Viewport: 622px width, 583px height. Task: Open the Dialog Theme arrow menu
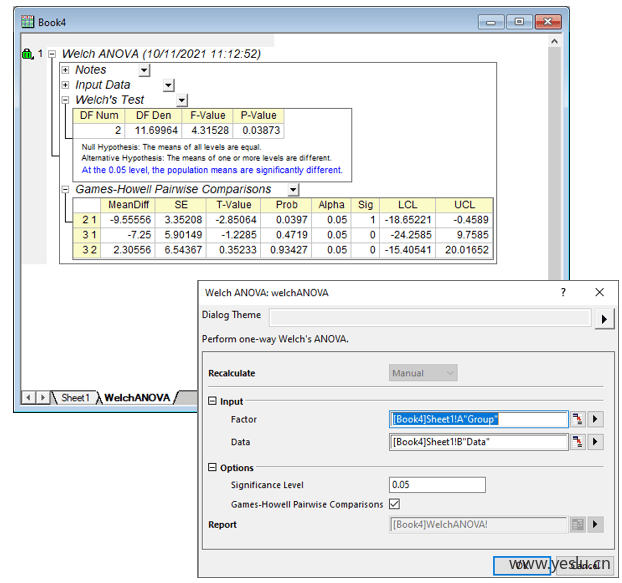pyautogui.click(x=605, y=319)
